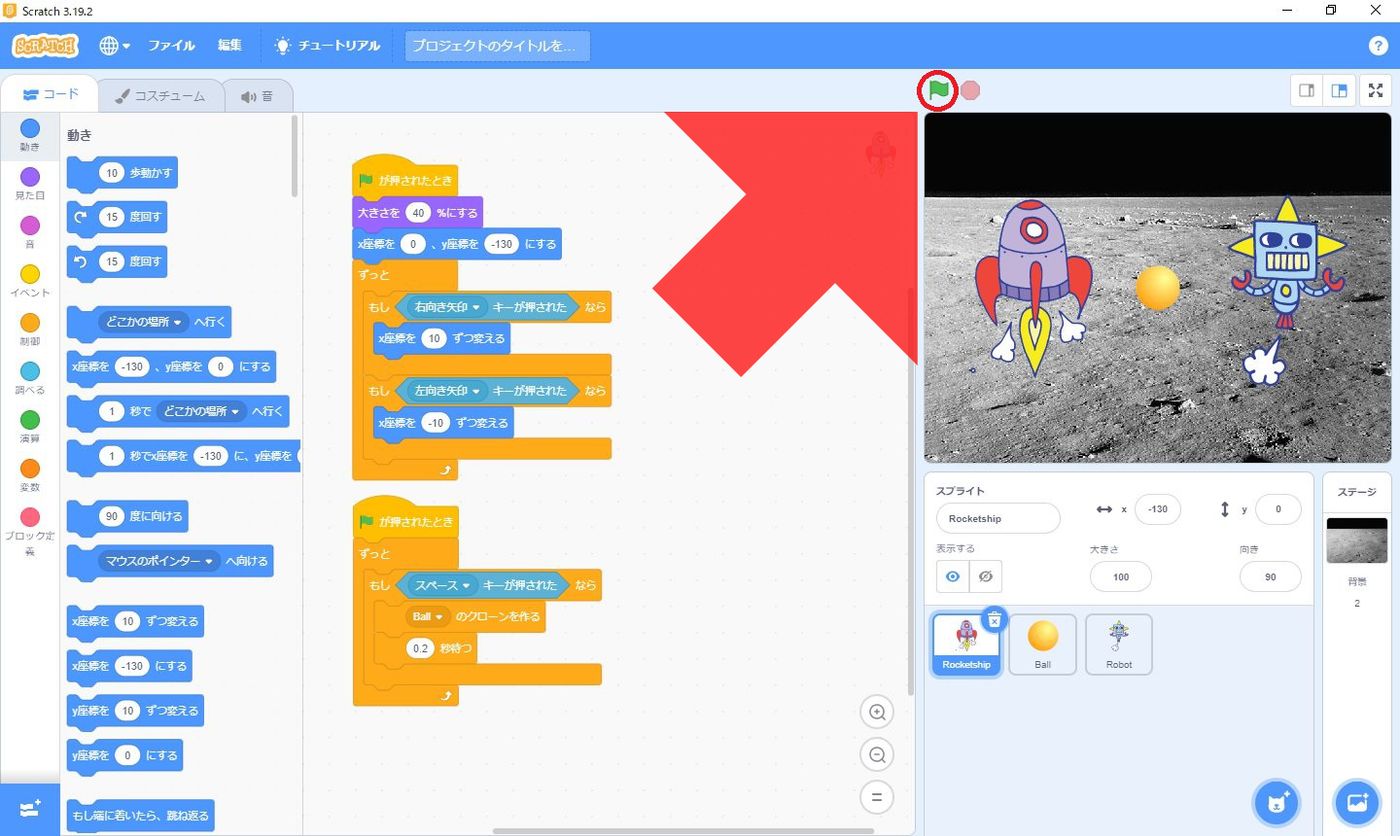Select the Robot sprite thumbnail
1400x836 pixels.
[1119, 644]
